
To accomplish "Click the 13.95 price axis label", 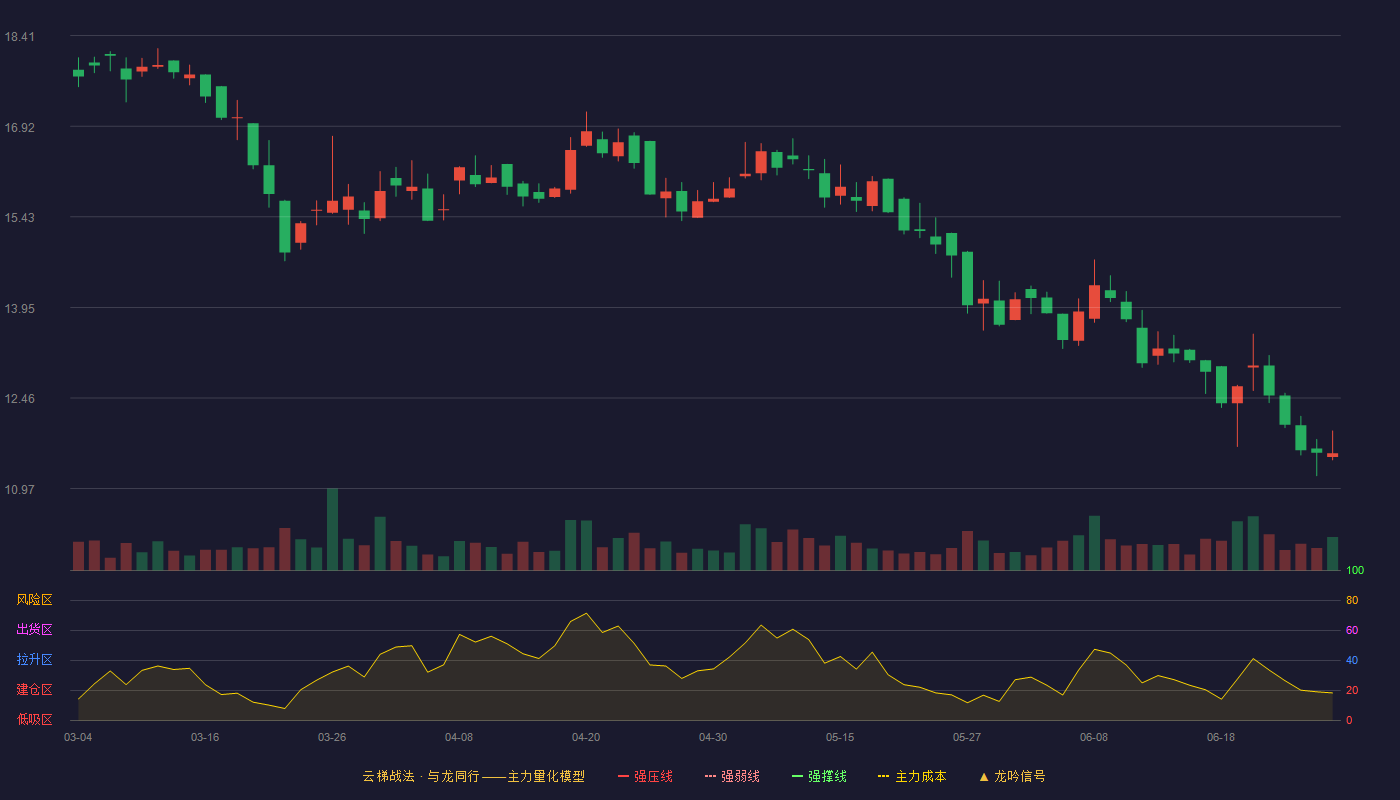I will [x=19, y=308].
